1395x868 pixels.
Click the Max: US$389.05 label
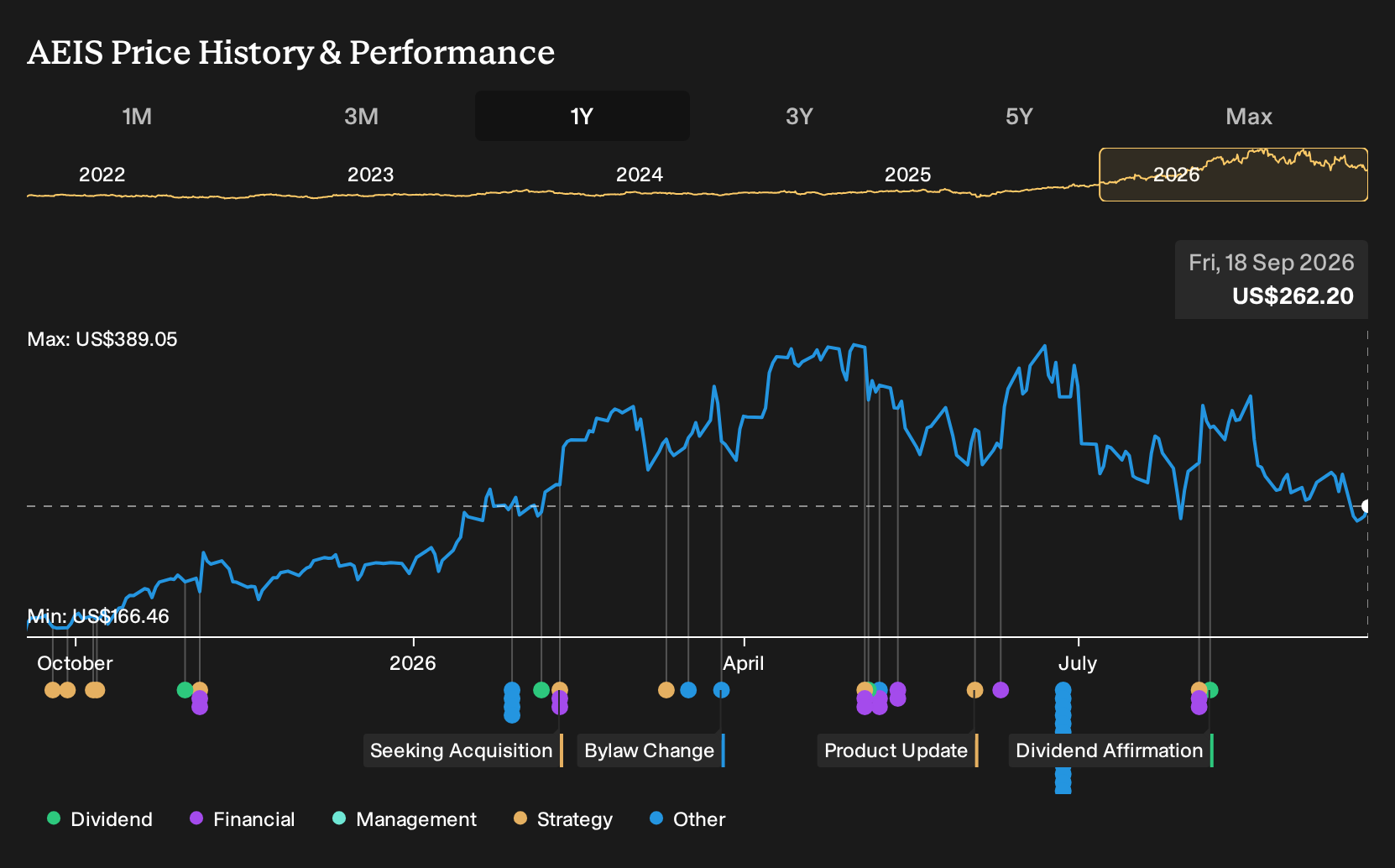[102, 339]
